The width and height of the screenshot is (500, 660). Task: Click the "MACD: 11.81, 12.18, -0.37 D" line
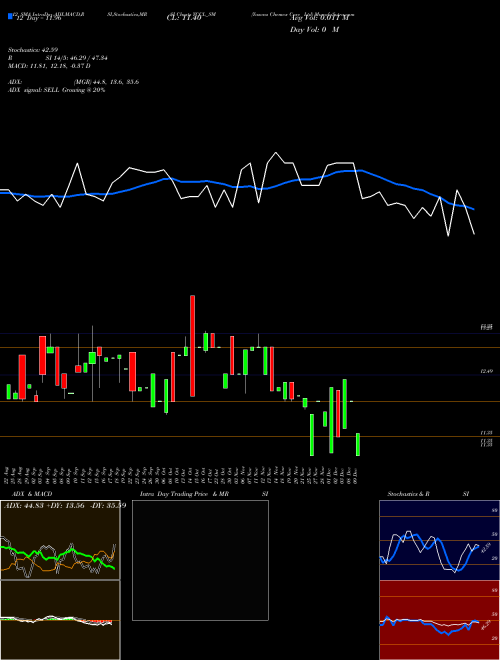tap(49, 66)
